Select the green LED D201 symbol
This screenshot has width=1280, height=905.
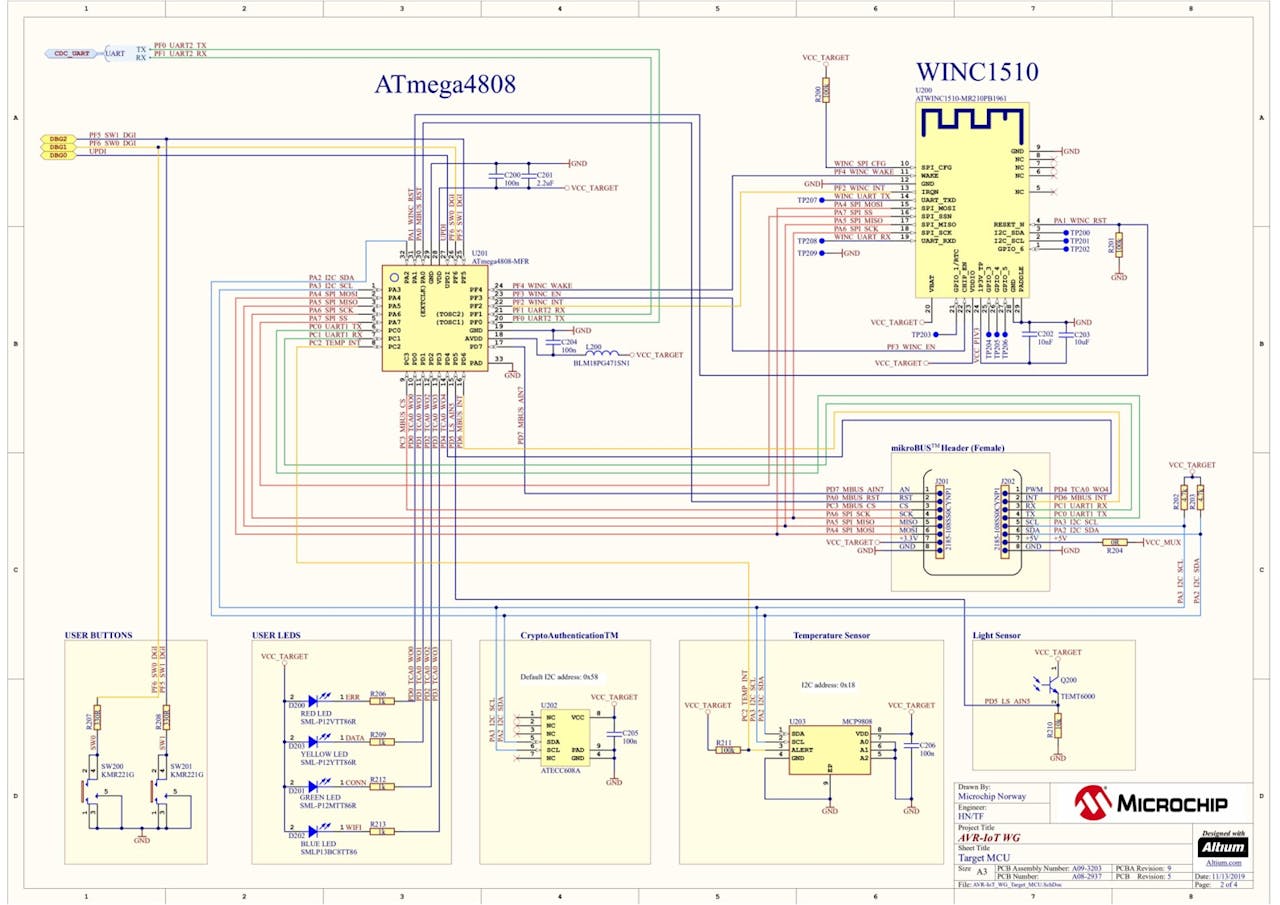pos(319,785)
